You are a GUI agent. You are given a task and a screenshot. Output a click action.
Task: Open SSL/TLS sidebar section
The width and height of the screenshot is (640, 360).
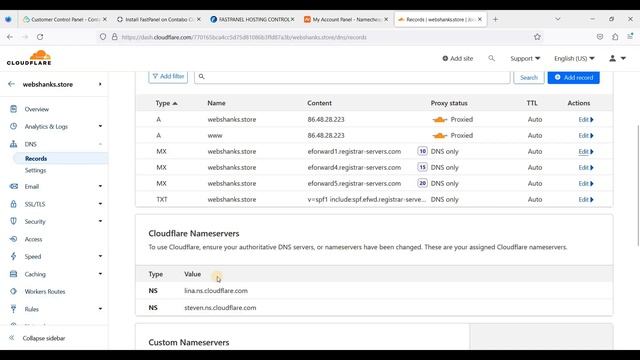pyautogui.click(x=35, y=204)
